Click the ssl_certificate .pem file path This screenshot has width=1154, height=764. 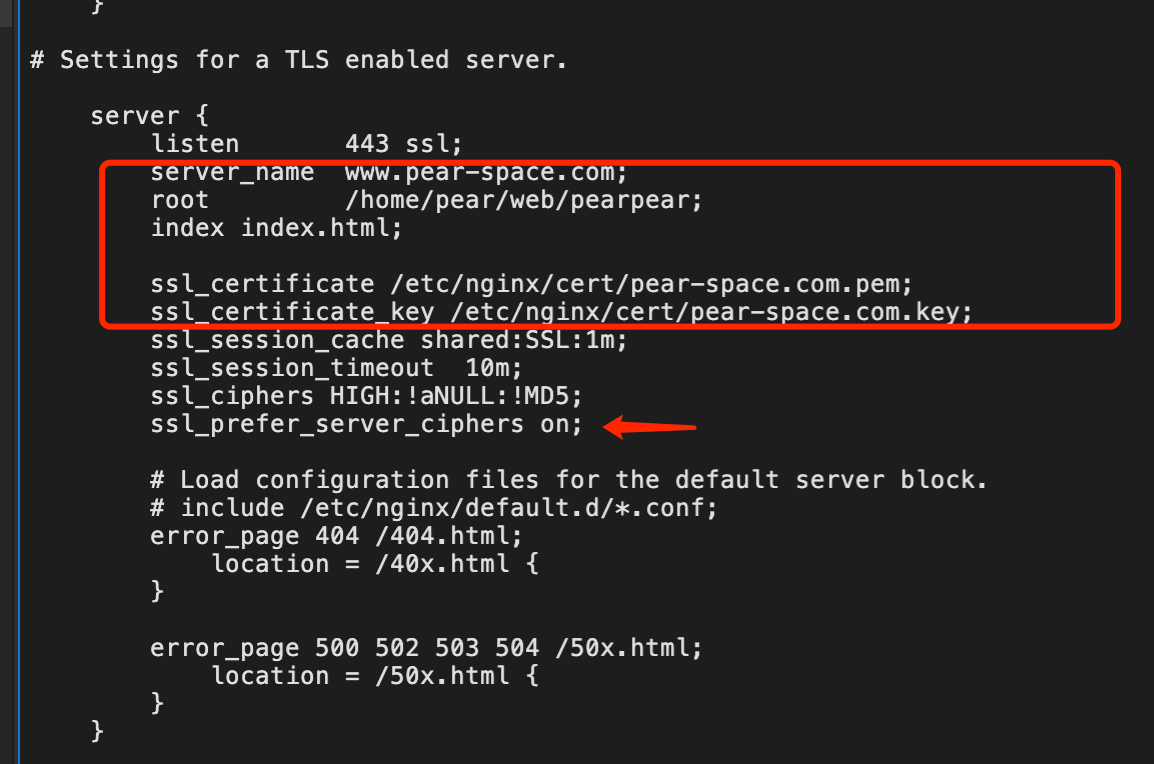click(651, 284)
